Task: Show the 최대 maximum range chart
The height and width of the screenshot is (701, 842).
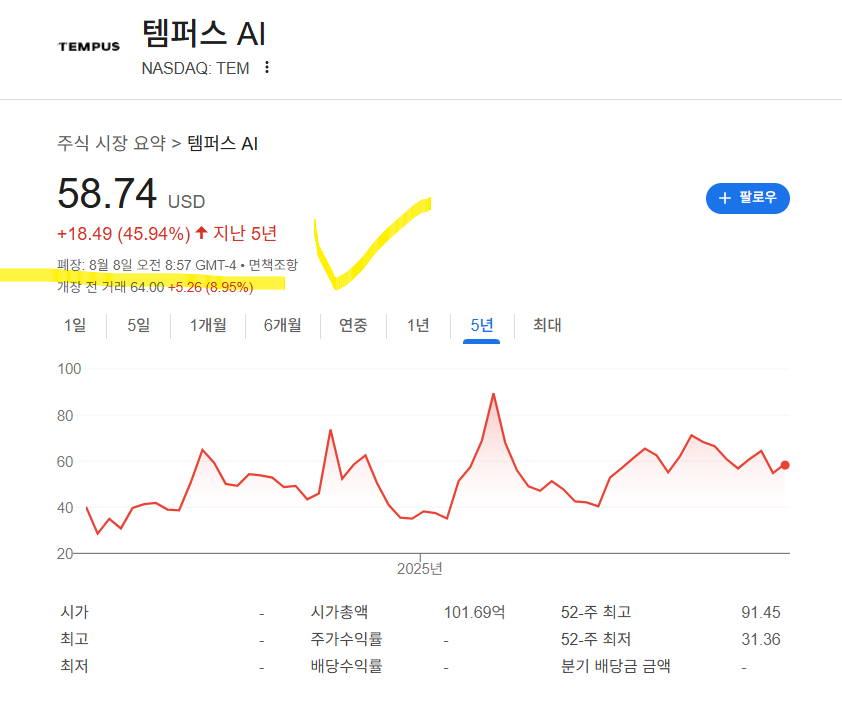Action: 547,325
